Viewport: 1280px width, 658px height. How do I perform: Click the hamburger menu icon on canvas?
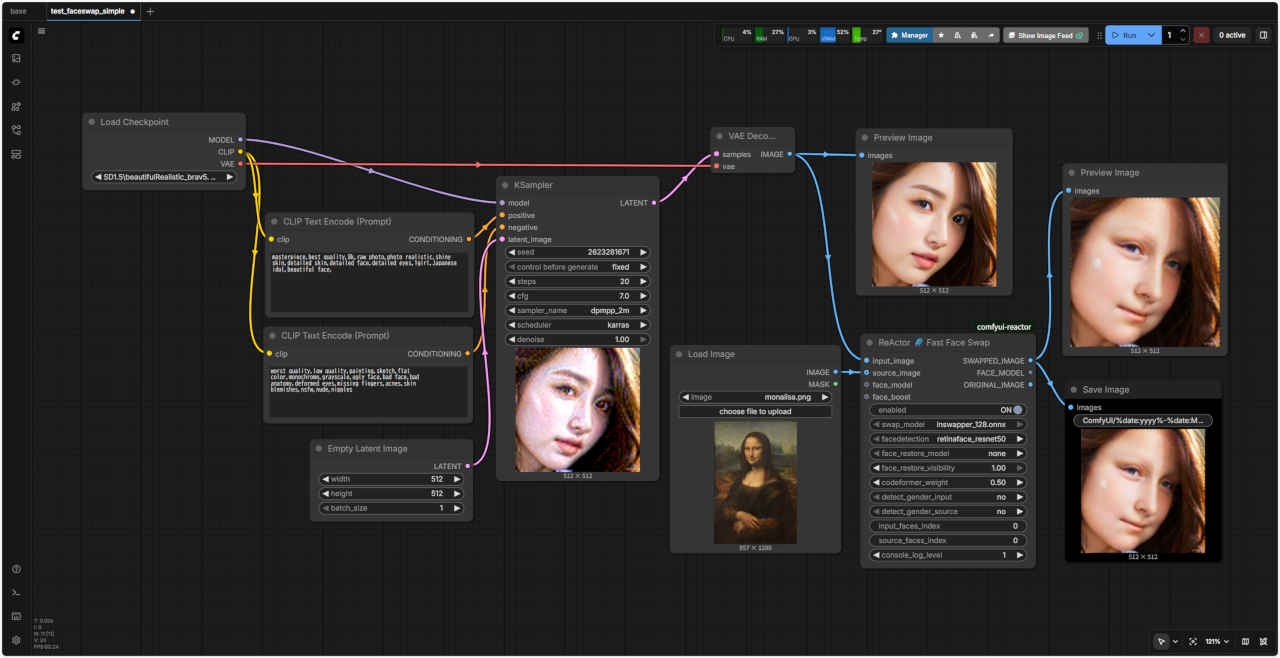[41, 31]
